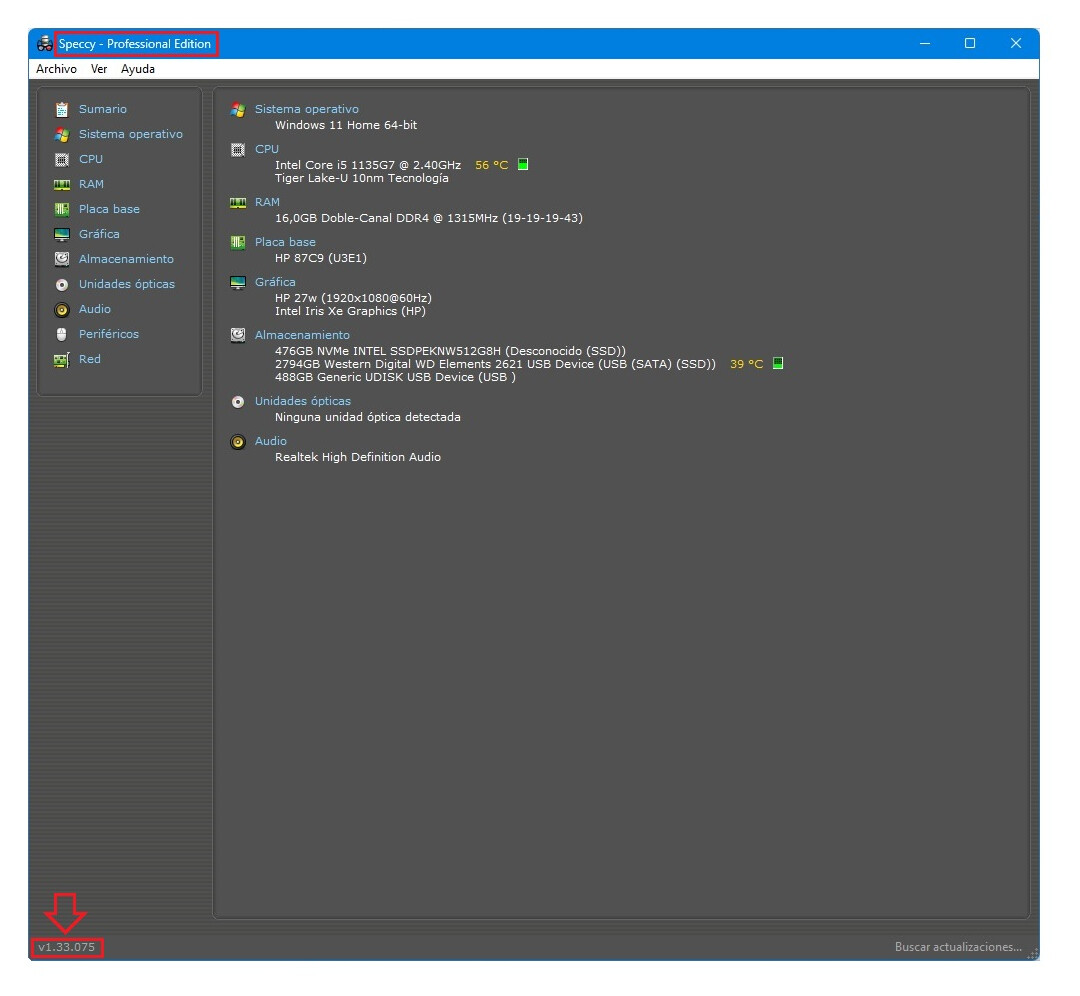This screenshot has width=1080, height=996.
Task: Open Sistema operativo heading in summary panel
Action: (x=306, y=109)
